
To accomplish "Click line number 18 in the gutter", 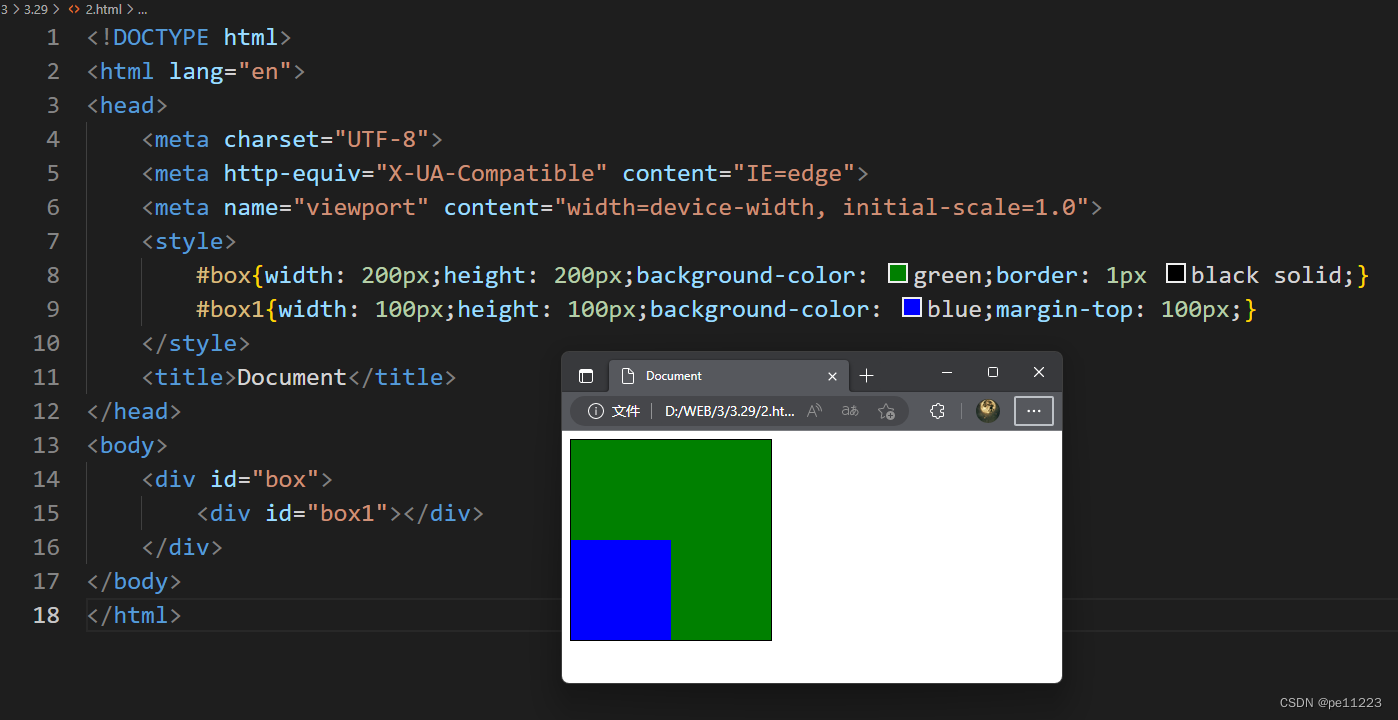I will point(46,615).
